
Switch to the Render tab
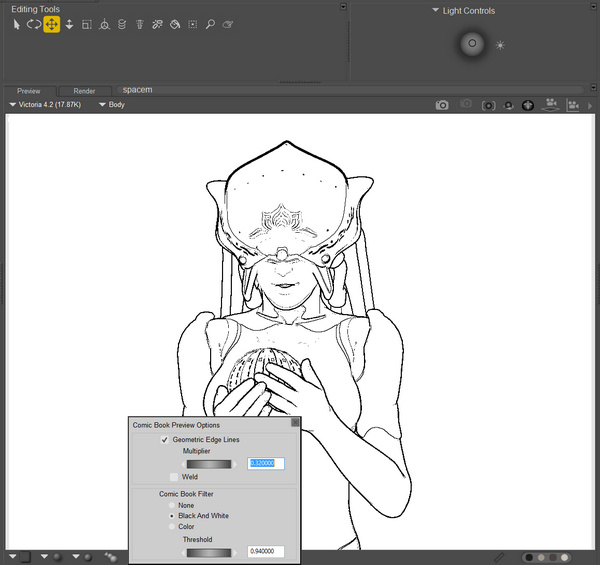[x=84, y=90]
